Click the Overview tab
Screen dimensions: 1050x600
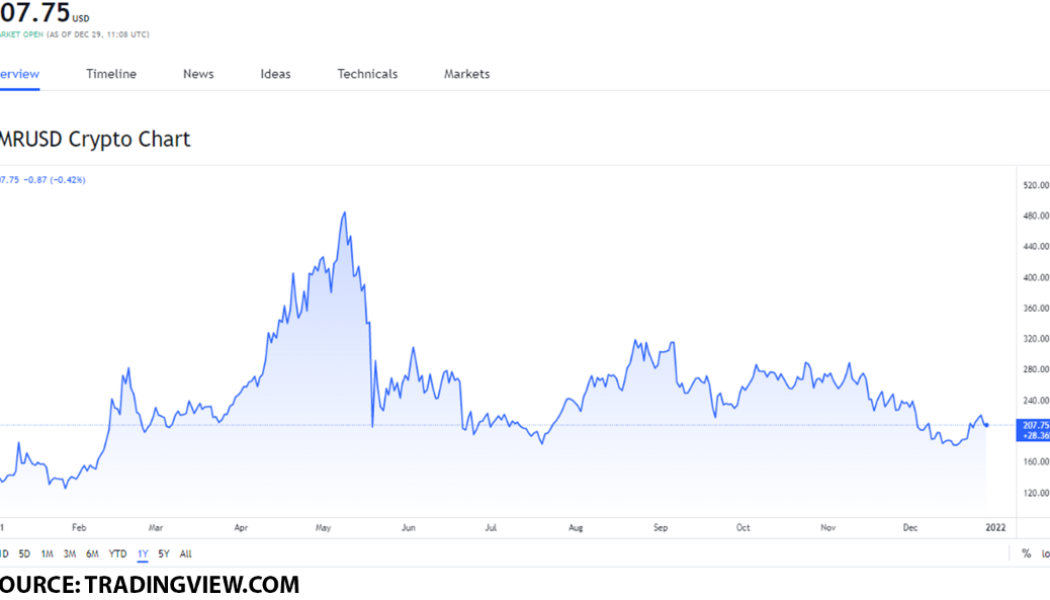(x=18, y=74)
